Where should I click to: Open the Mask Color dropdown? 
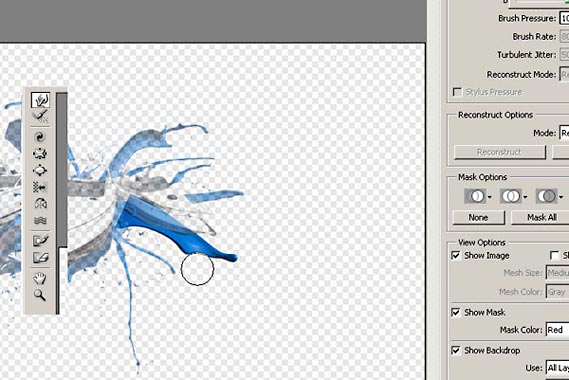(x=557, y=330)
